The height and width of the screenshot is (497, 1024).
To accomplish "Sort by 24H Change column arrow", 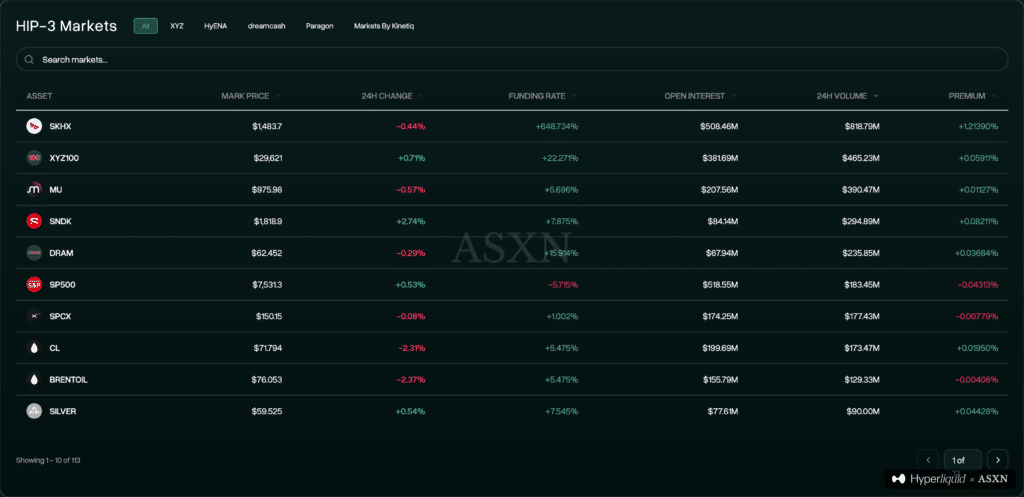I will coord(421,96).
